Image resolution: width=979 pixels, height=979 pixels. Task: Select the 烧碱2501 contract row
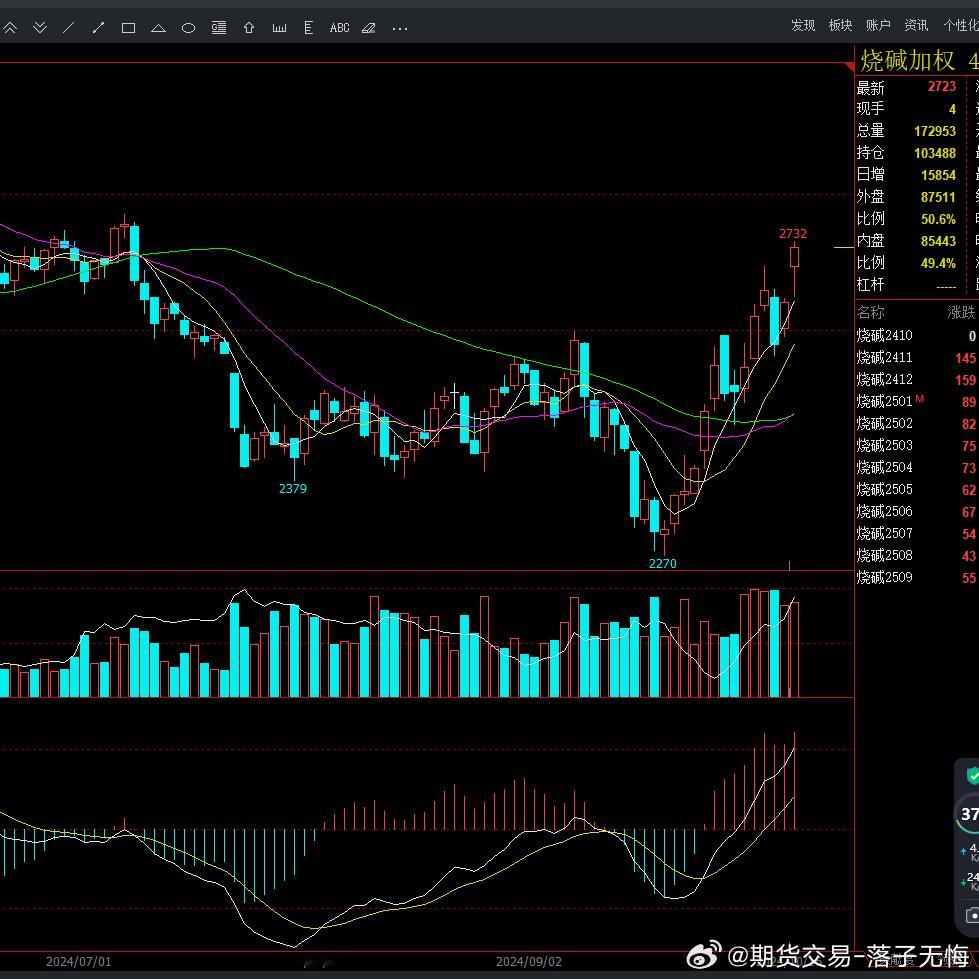[917, 401]
